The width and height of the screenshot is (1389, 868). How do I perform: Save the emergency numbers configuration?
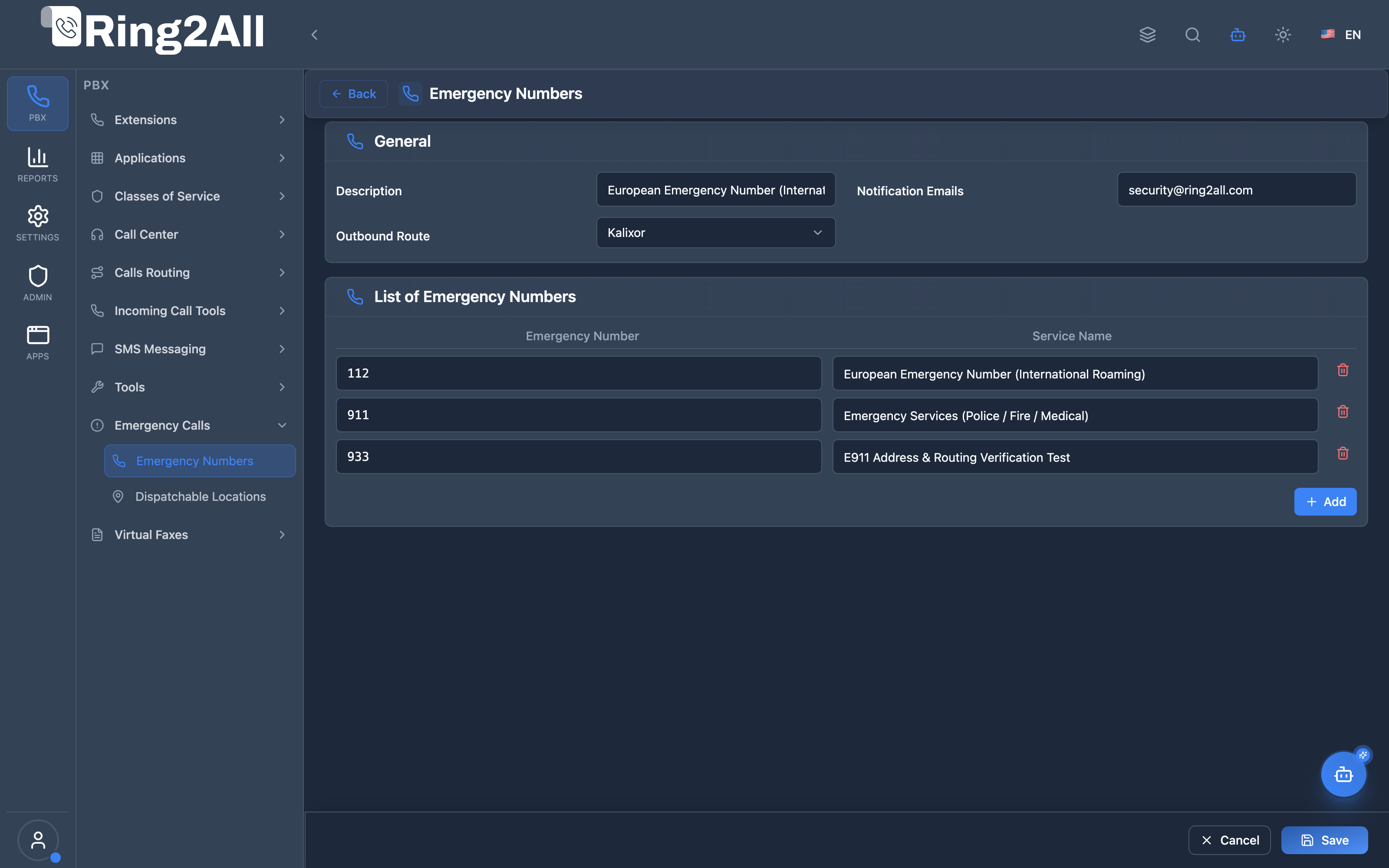(1324, 840)
